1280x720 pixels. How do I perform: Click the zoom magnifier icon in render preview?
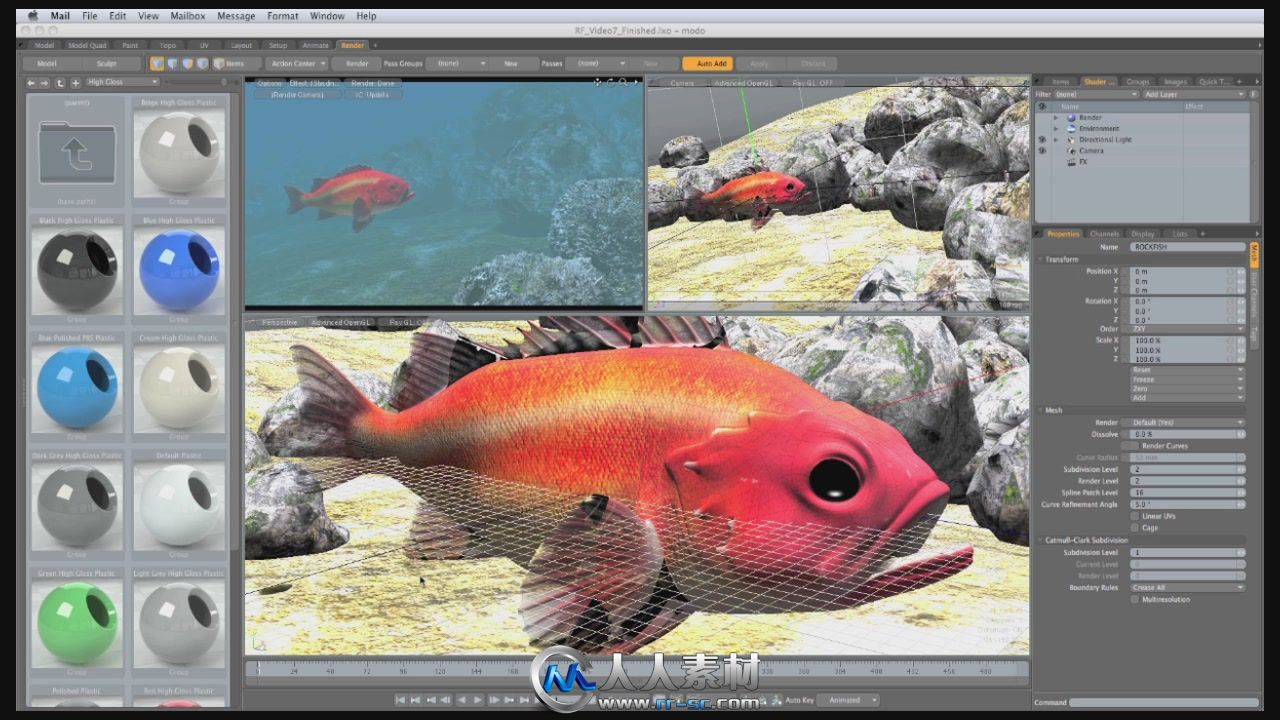622,82
